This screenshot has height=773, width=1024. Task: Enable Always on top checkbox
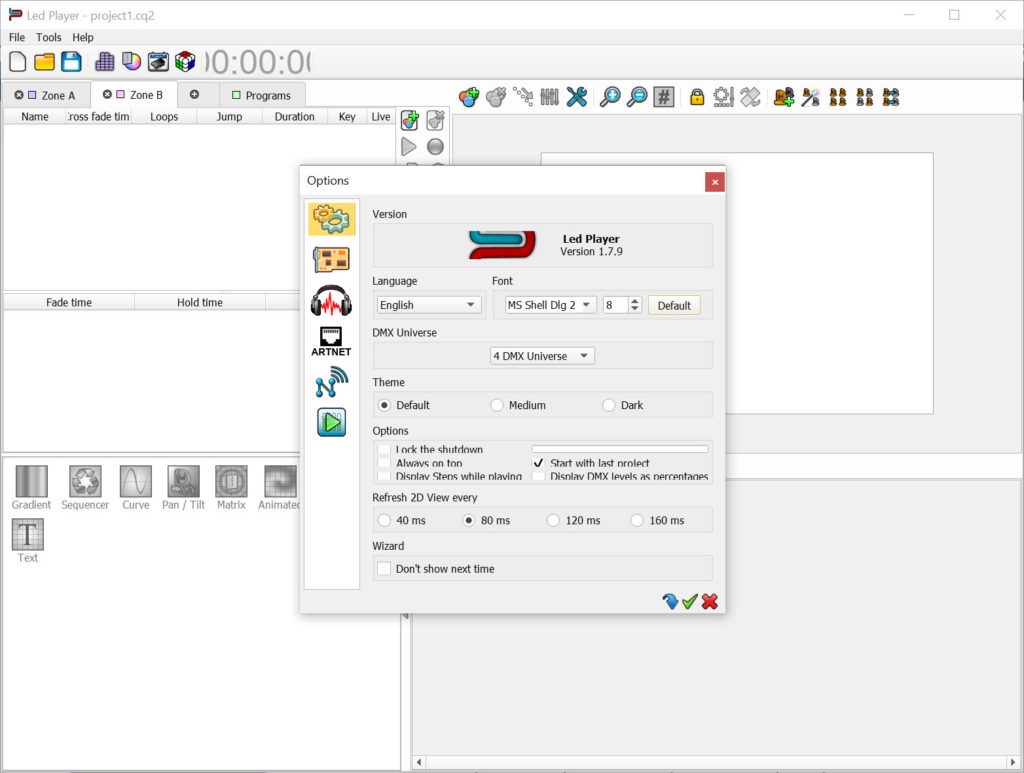pos(384,463)
